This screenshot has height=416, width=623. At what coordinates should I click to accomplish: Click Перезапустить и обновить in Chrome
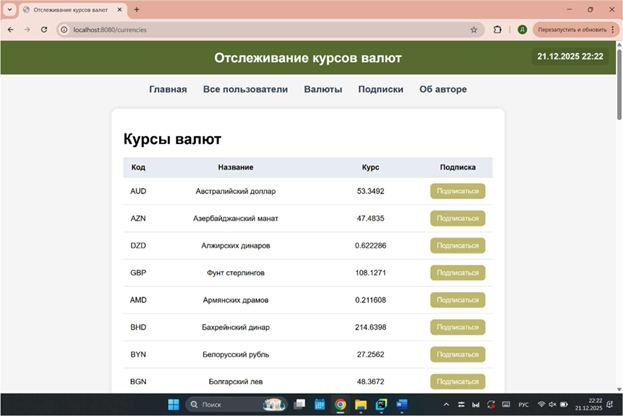point(570,30)
